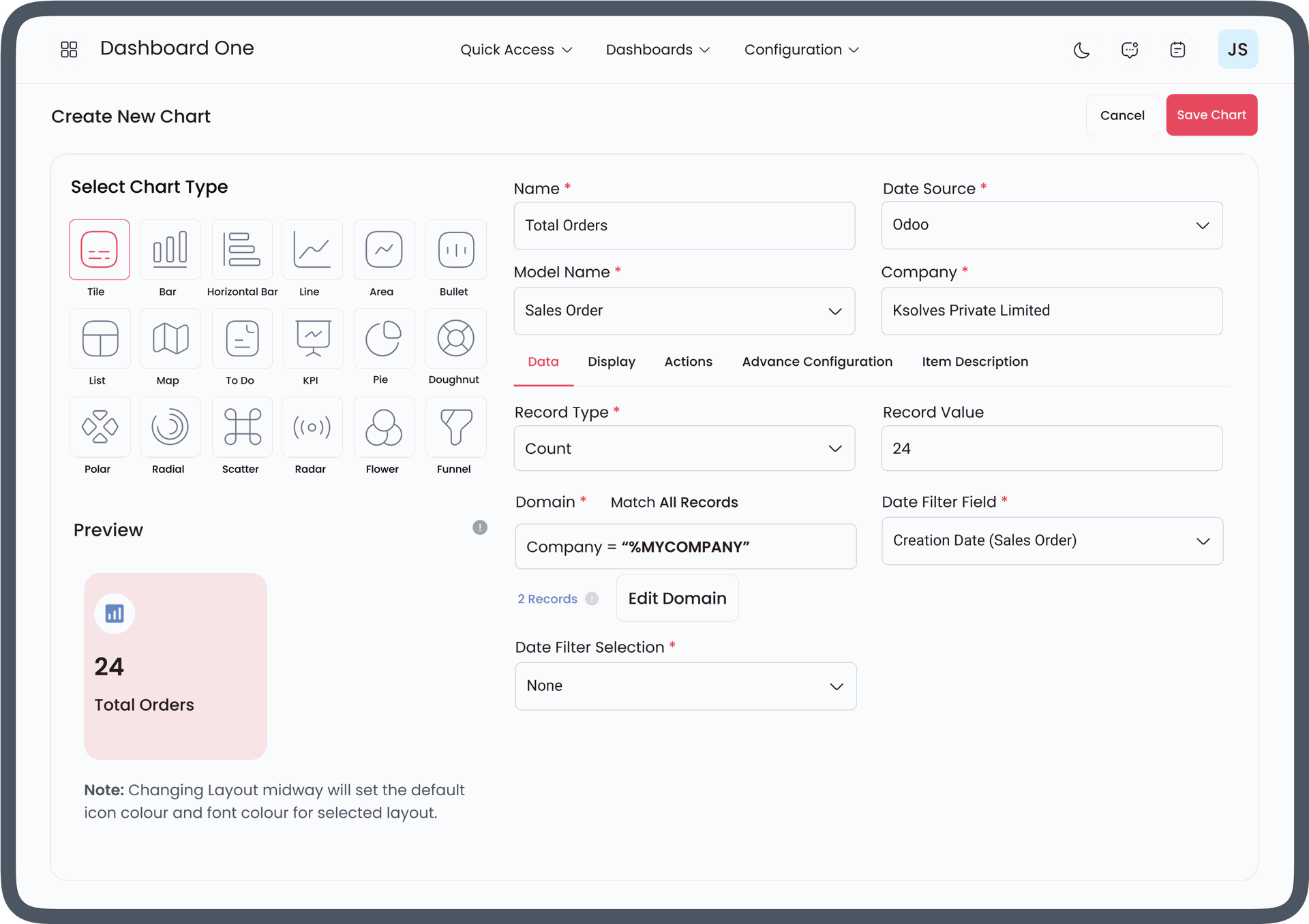The image size is (1309, 924).
Task: Select the Bullet chart type
Action: click(455, 250)
